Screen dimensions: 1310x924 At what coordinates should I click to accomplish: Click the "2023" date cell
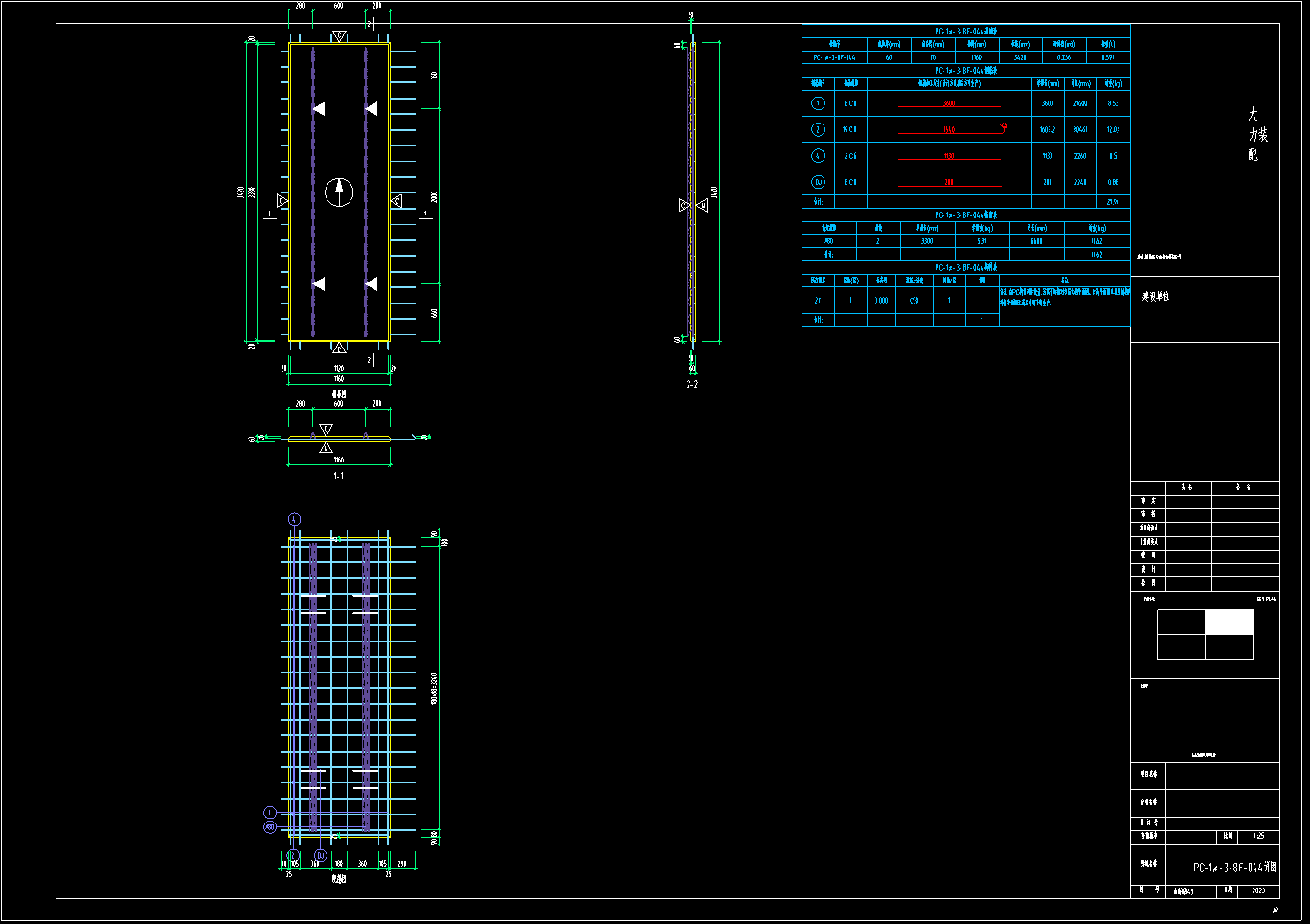click(1258, 890)
